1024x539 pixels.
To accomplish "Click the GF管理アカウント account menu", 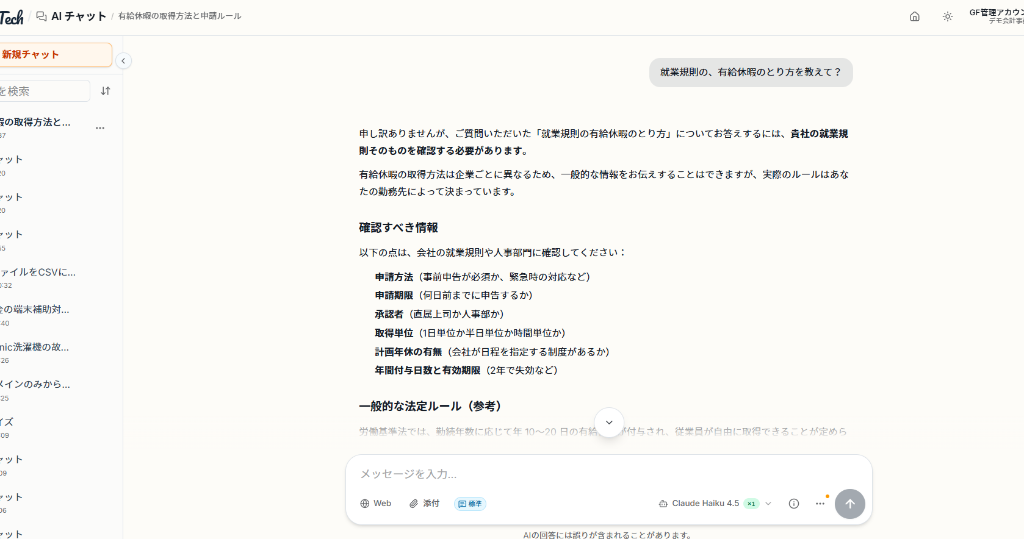I will (x=997, y=16).
